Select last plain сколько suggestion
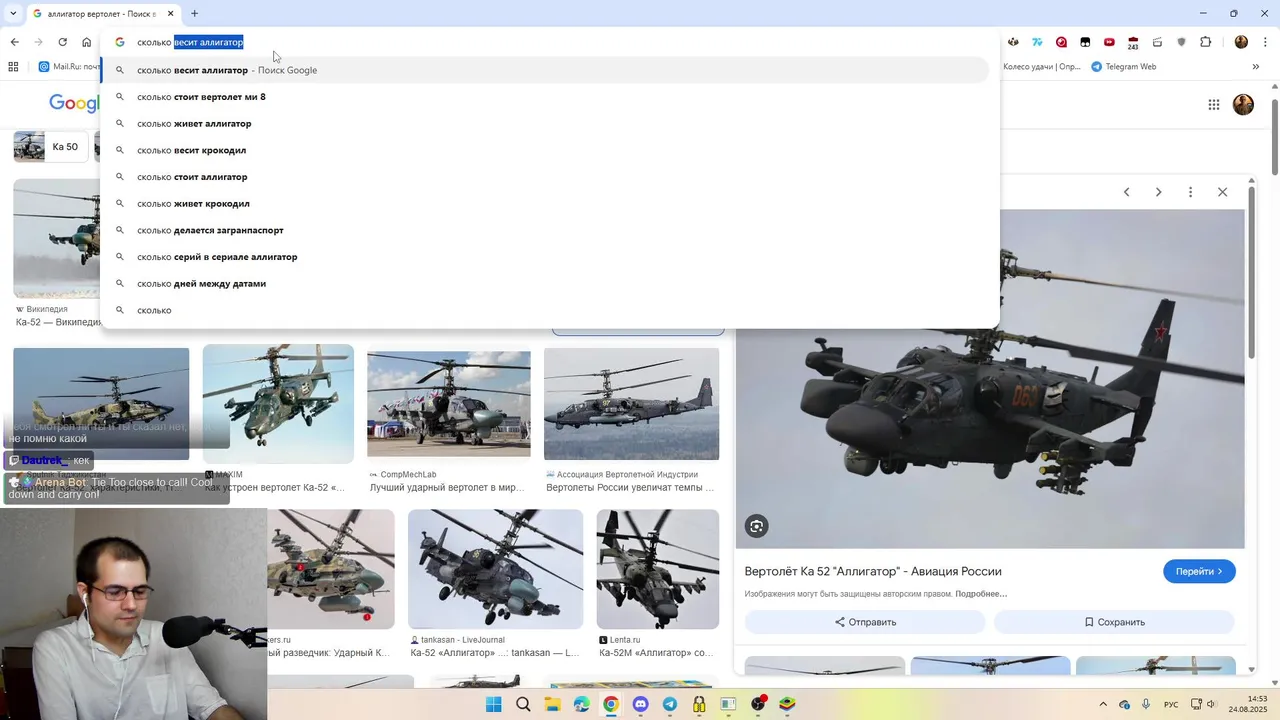Viewport: 1280px width, 720px height. pyautogui.click(x=544, y=310)
